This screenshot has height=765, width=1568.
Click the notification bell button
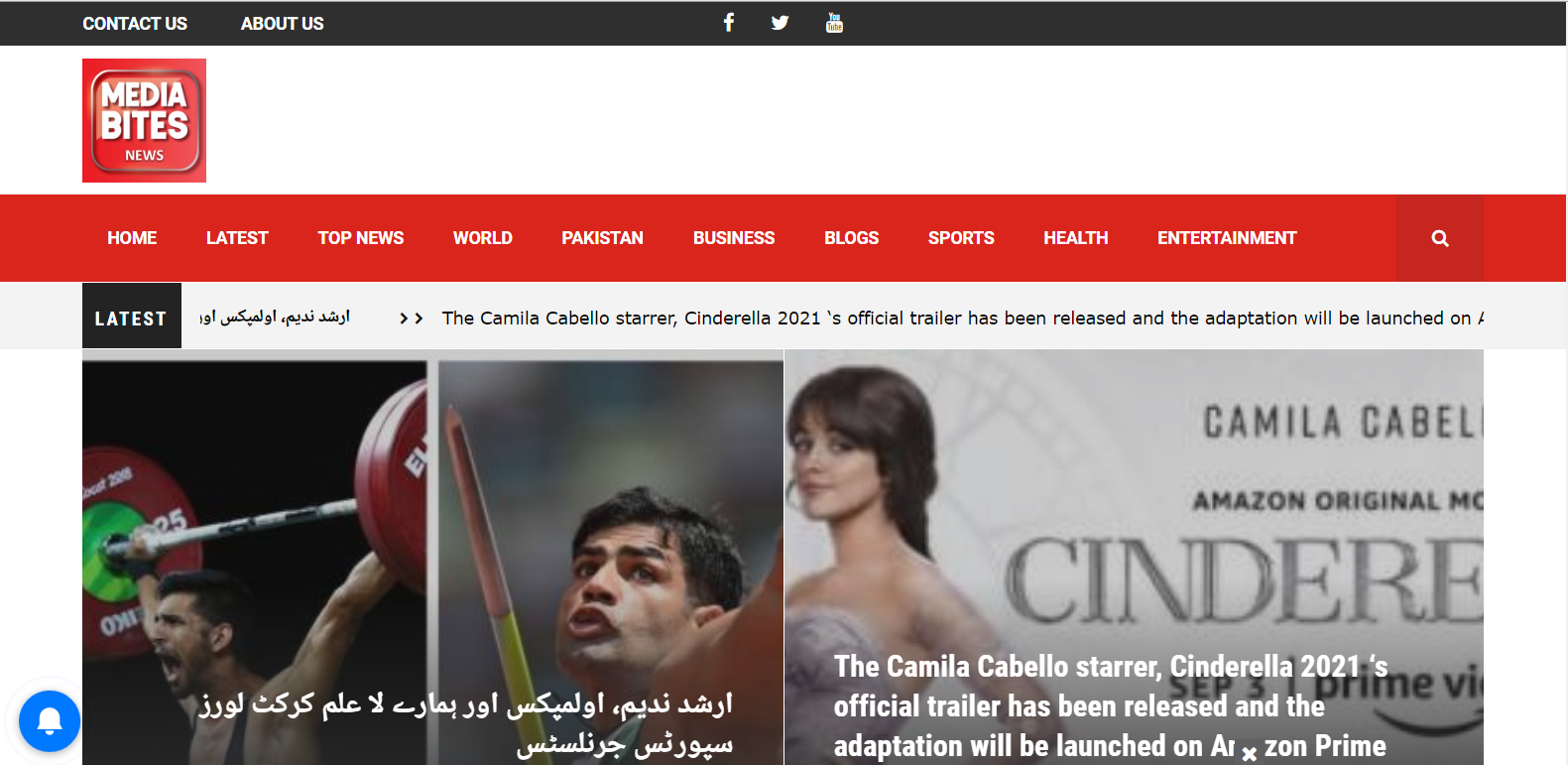point(50,721)
